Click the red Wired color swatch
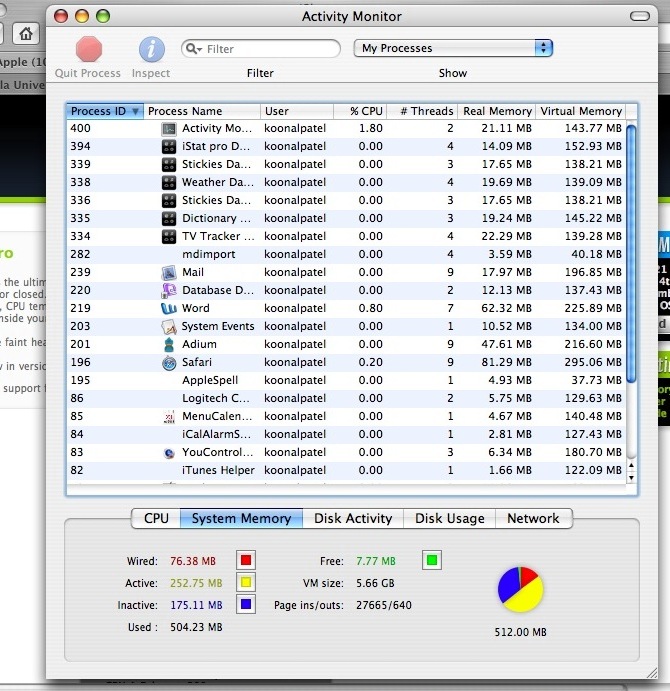The image size is (670, 691). click(x=246, y=560)
